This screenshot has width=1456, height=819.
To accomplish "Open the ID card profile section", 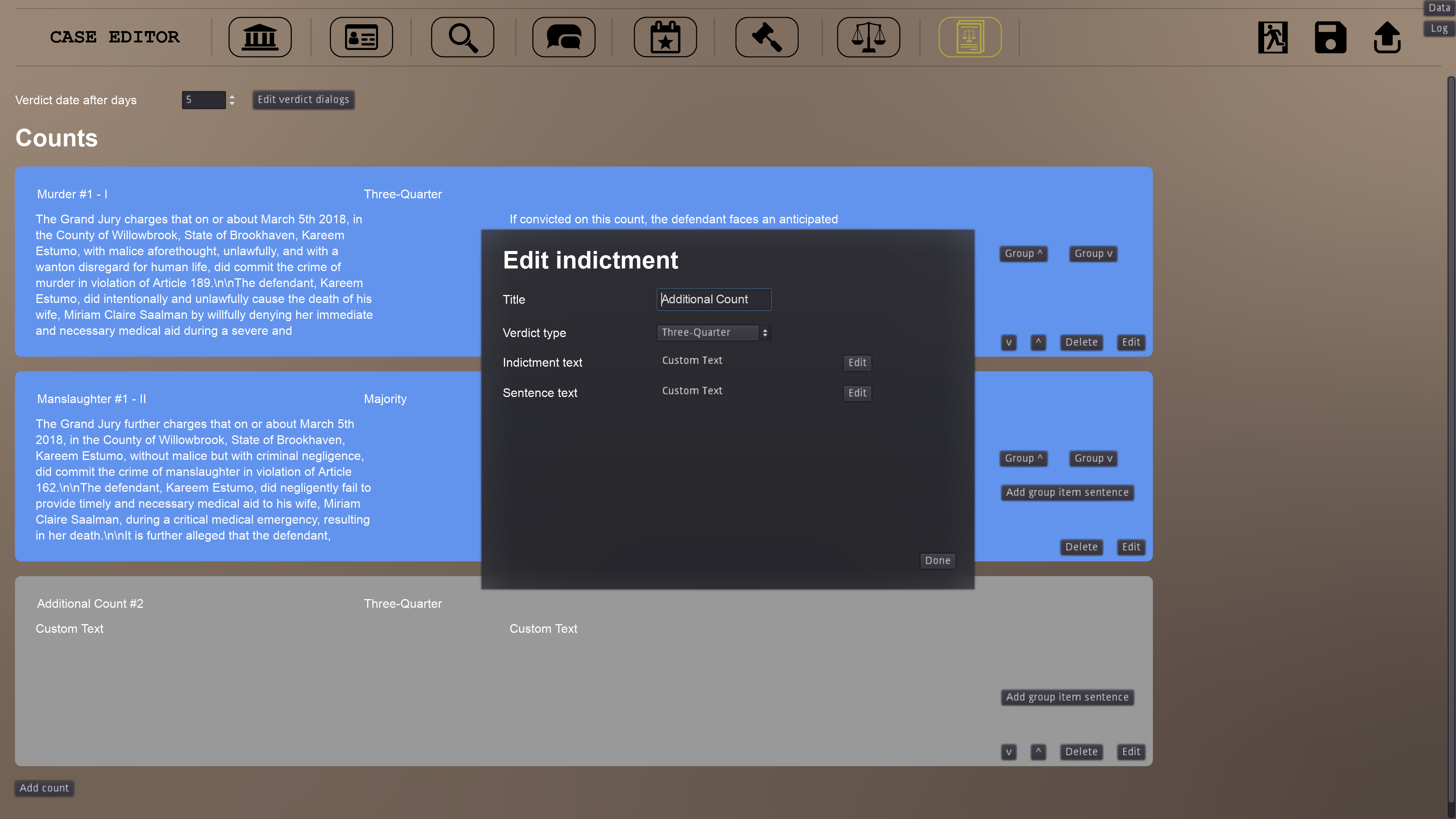I will pyautogui.click(x=361, y=37).
